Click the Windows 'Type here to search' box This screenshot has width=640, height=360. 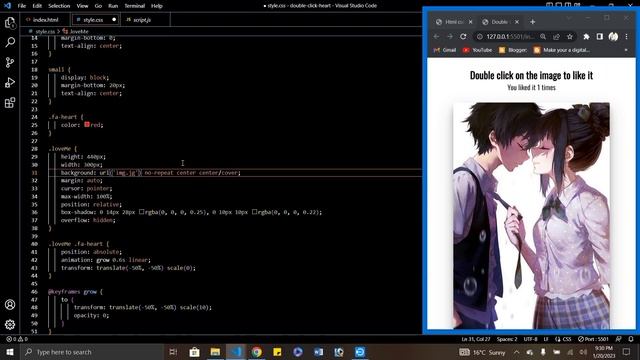[92, 352]
